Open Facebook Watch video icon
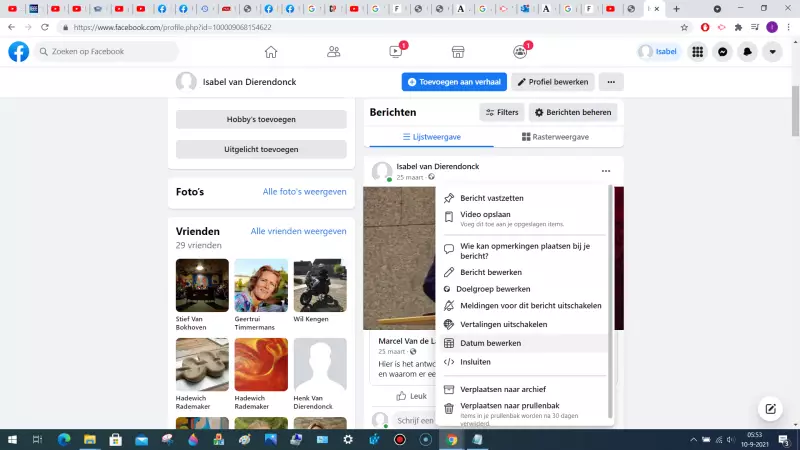The image size is (800, 450). click(396, 52)
